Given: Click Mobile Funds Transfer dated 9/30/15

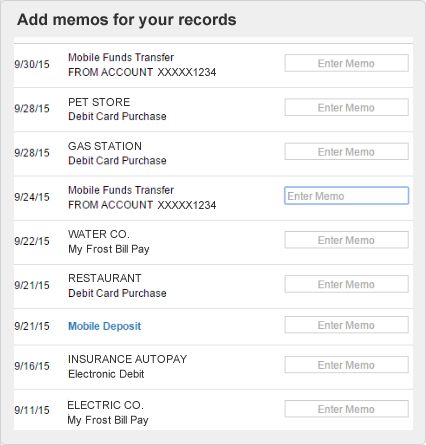Looking at the screenshot, I should [x=121, y=57].
